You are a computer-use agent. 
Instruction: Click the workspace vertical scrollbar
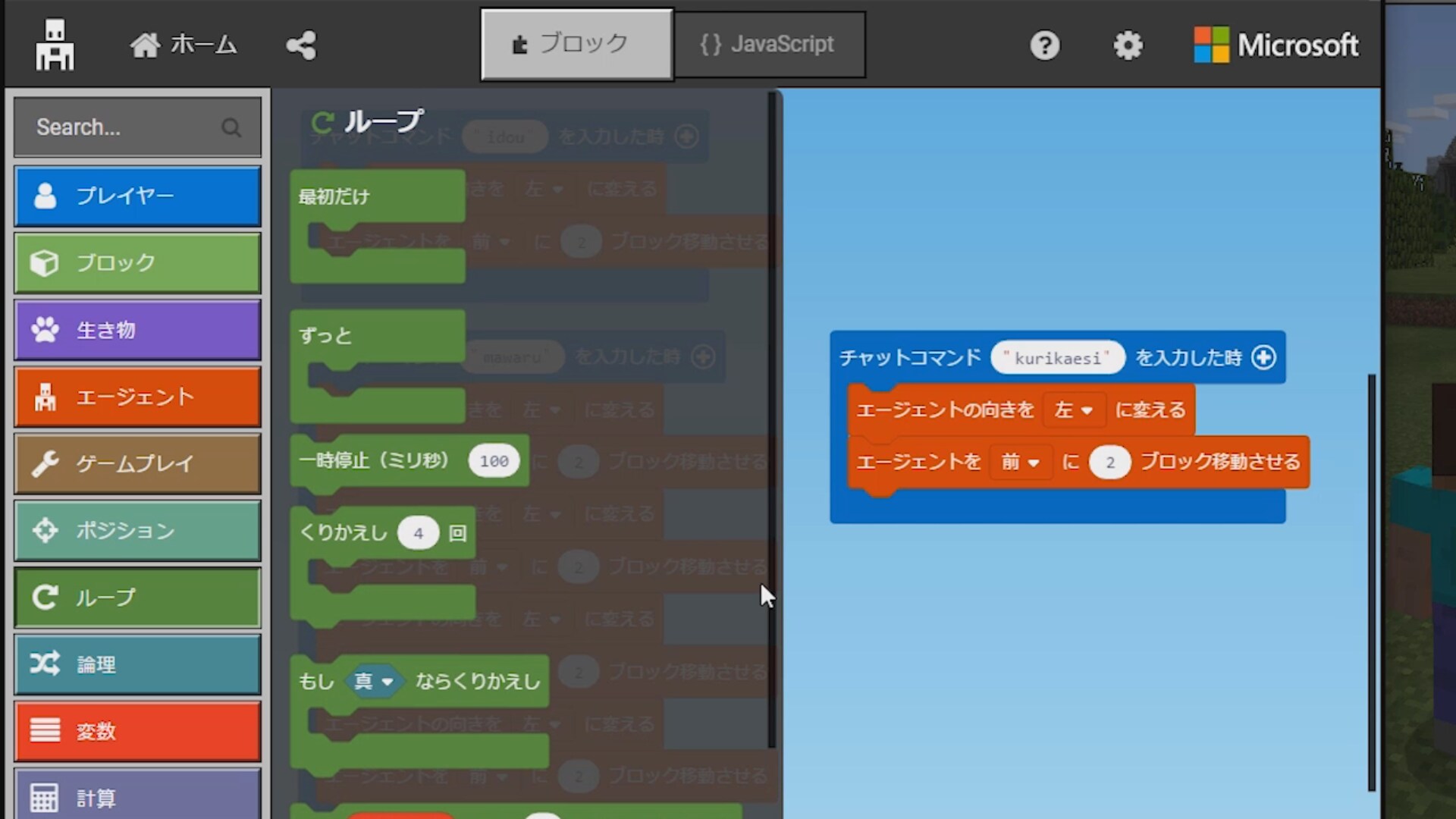click(1372, 582)
